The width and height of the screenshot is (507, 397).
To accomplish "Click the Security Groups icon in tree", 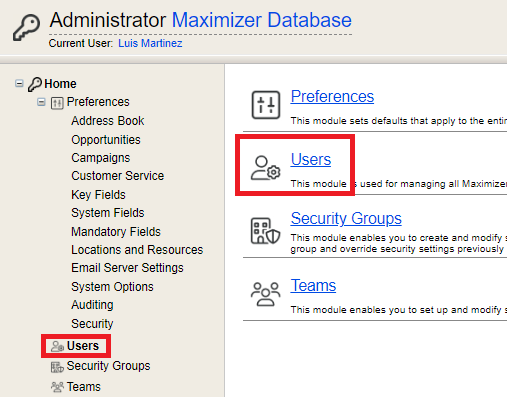I will (57, 367).
